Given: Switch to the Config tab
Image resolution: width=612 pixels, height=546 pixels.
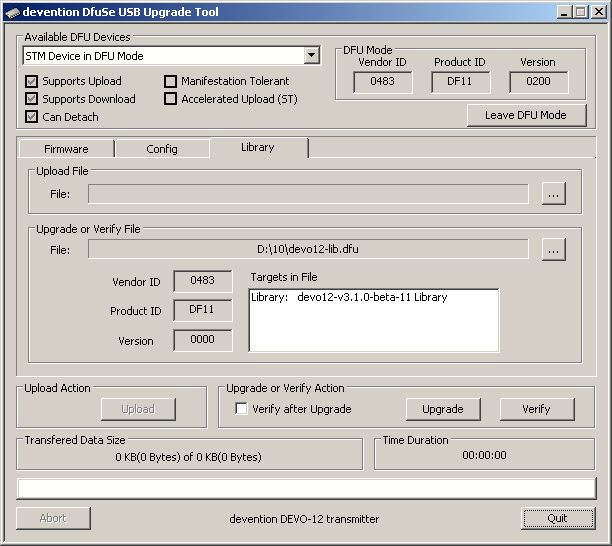Looking at the screenshot, I should tap(162, 149).
